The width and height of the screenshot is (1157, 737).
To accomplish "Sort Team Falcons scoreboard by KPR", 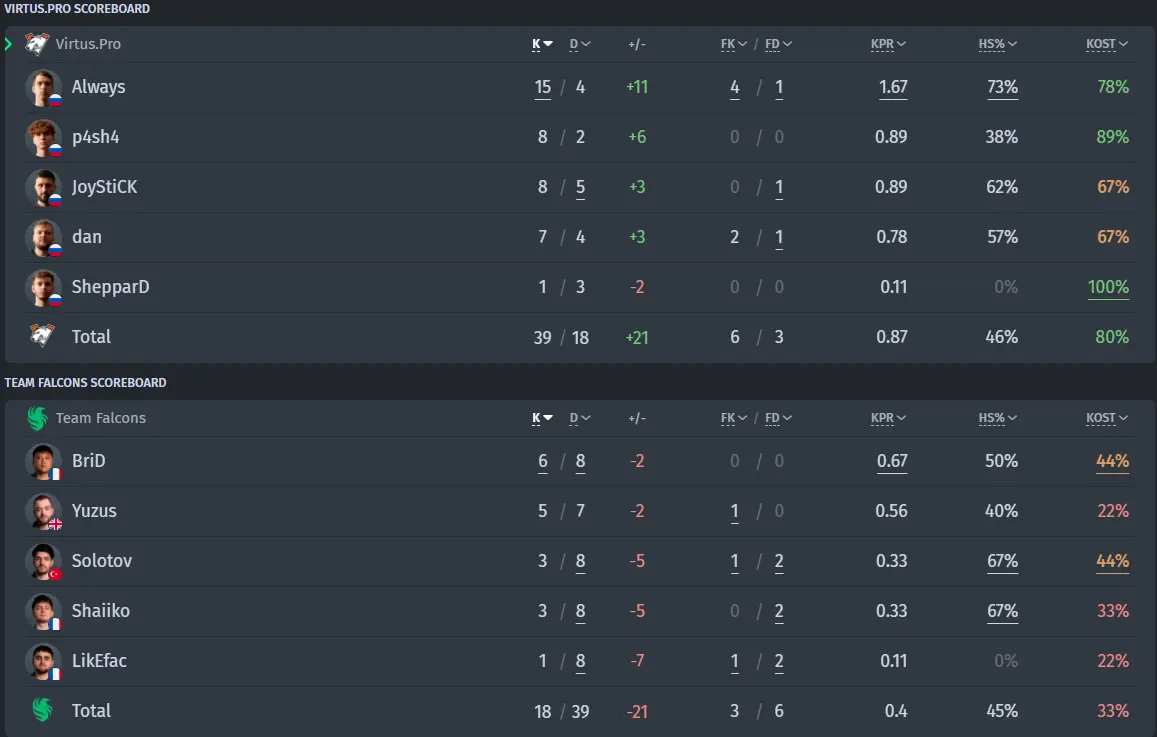I will point(888,418).
